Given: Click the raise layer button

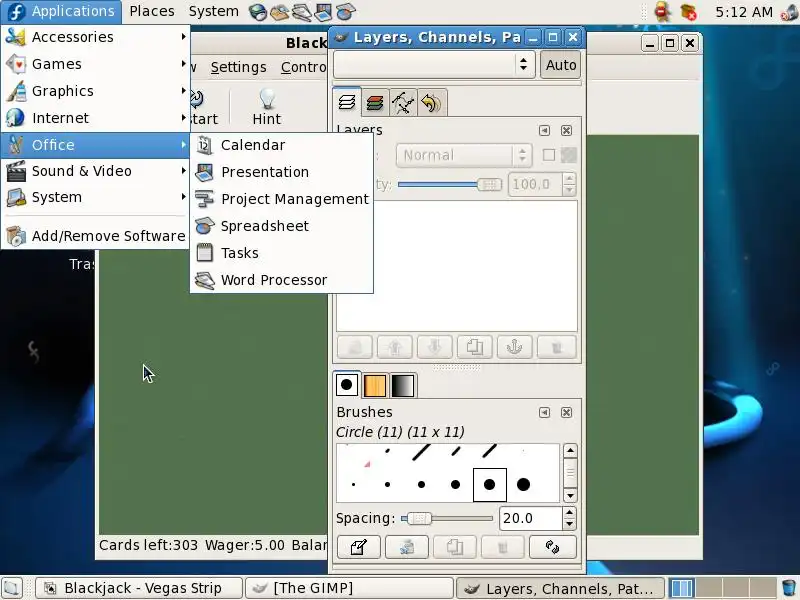Looking at the screenshot, I should coord(395,347).
